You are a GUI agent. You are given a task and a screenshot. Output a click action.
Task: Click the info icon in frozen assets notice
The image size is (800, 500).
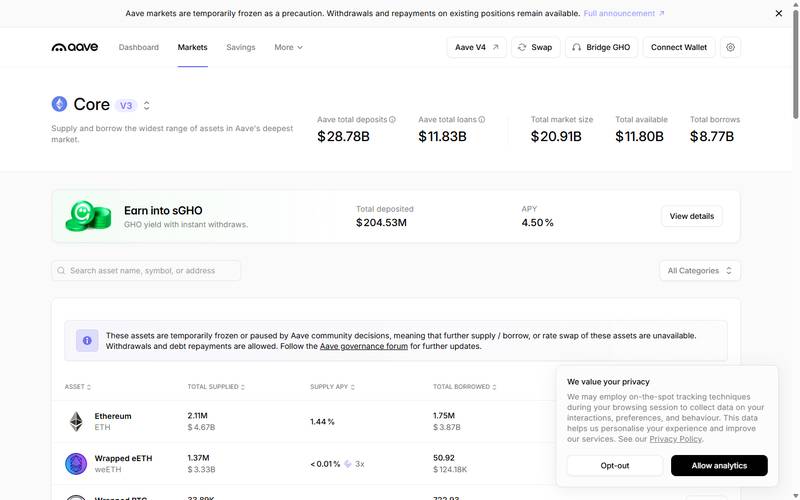(x=87, y=341)
